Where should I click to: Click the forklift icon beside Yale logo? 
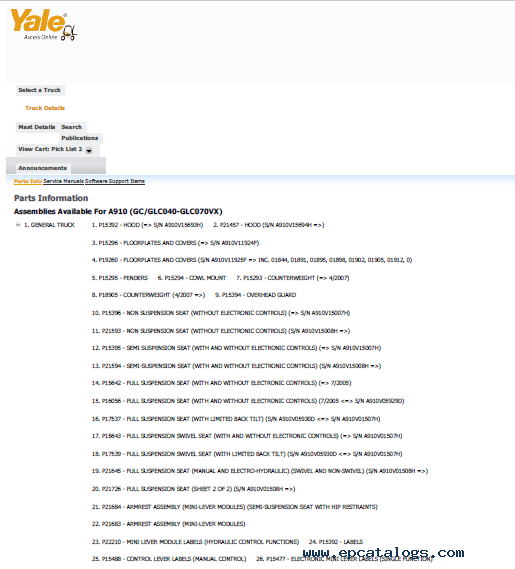coord(69,33)
